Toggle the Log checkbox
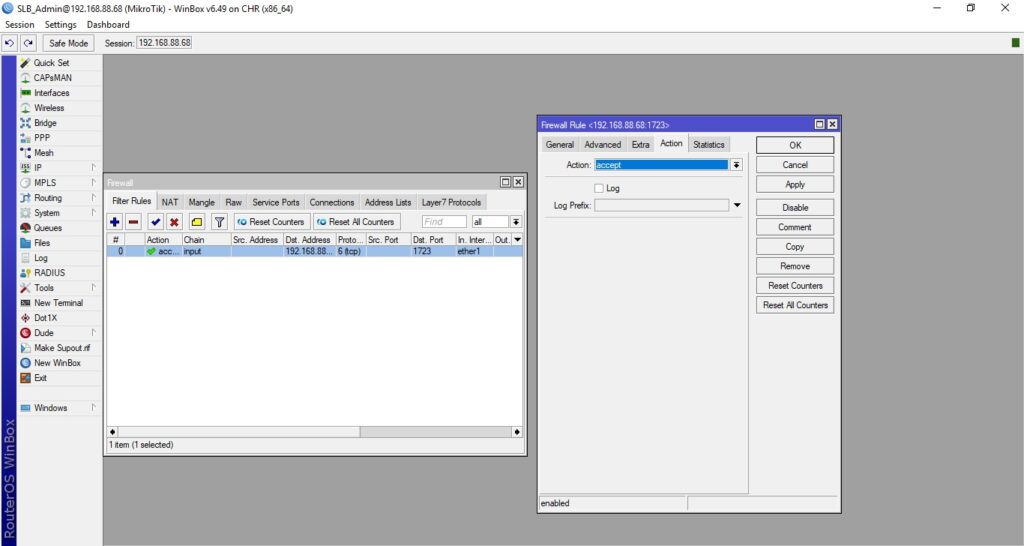Image resolution: width=1024 pixels, height=546 pixels. 599,188
